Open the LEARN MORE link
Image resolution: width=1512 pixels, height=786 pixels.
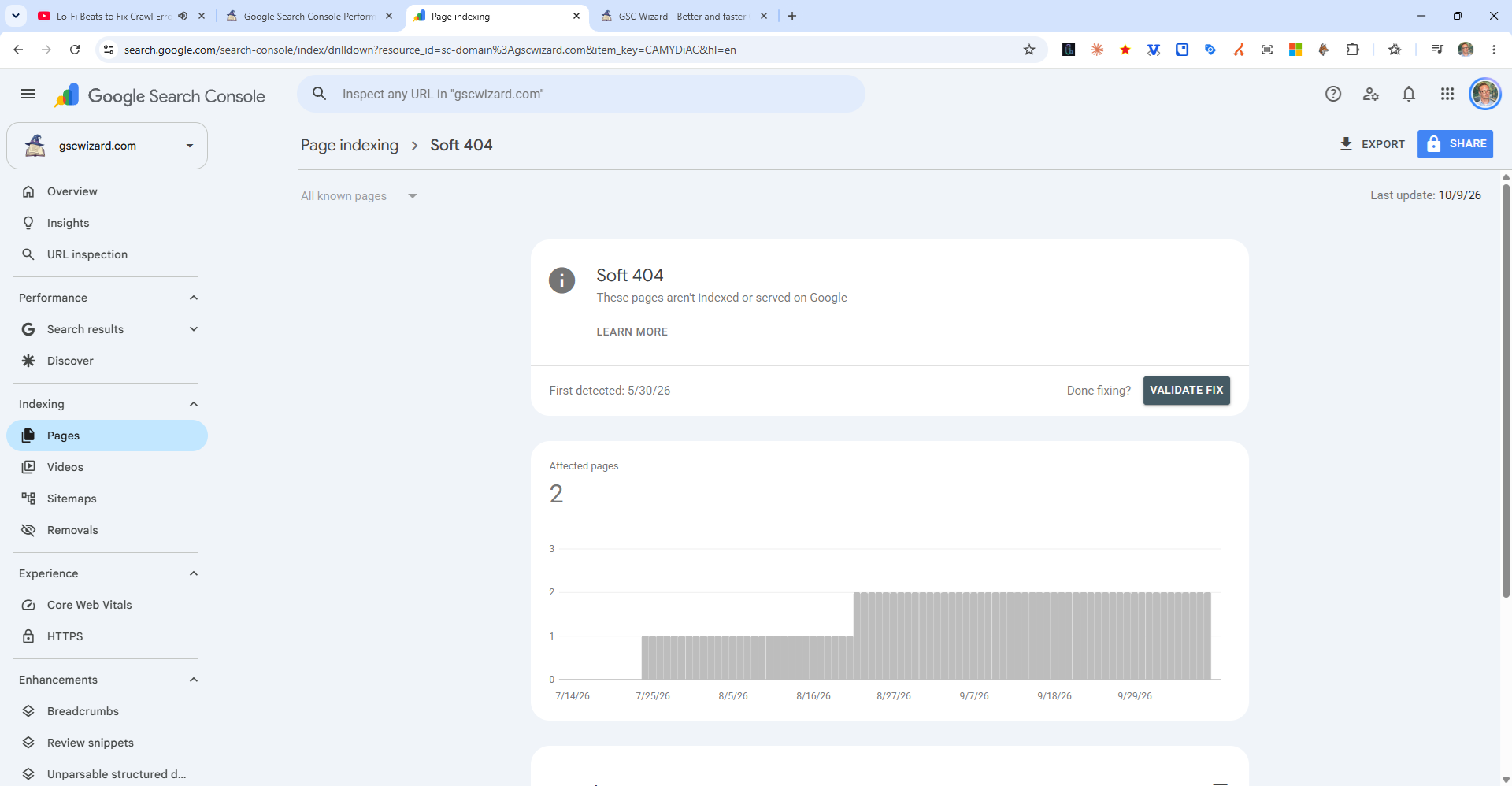click(632, 332)
